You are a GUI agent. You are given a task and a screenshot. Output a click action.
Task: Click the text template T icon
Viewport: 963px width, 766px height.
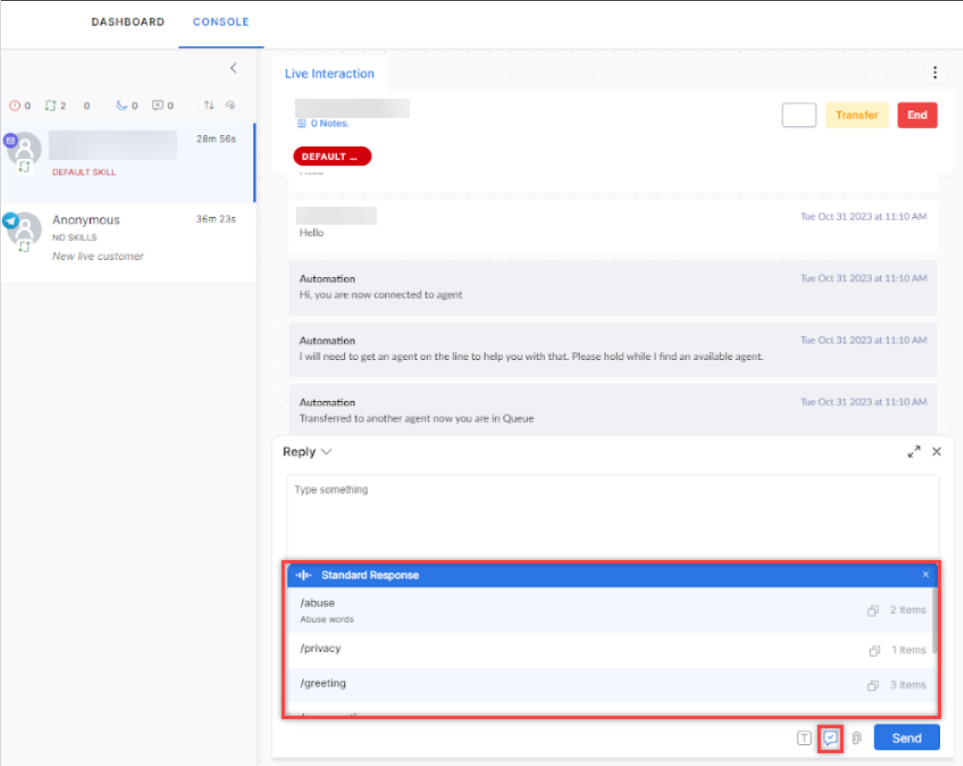pyautogui.click(x=804, y=738)
